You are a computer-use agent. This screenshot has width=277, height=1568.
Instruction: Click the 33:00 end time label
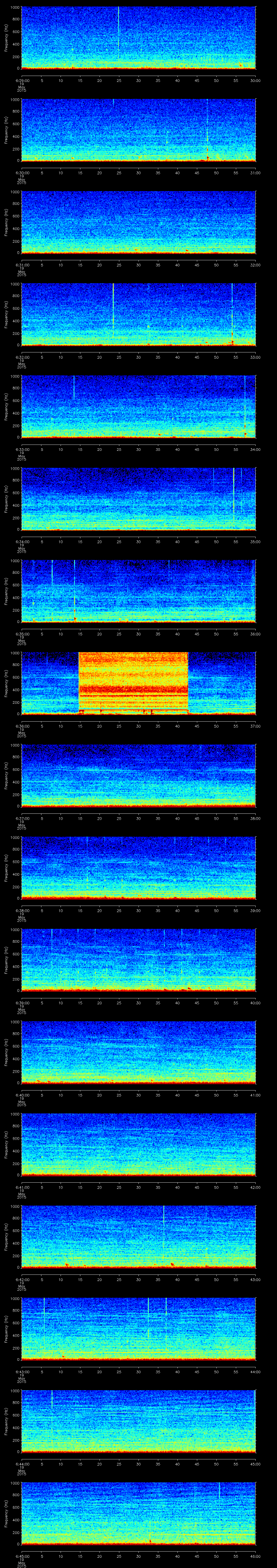[256, 357]
